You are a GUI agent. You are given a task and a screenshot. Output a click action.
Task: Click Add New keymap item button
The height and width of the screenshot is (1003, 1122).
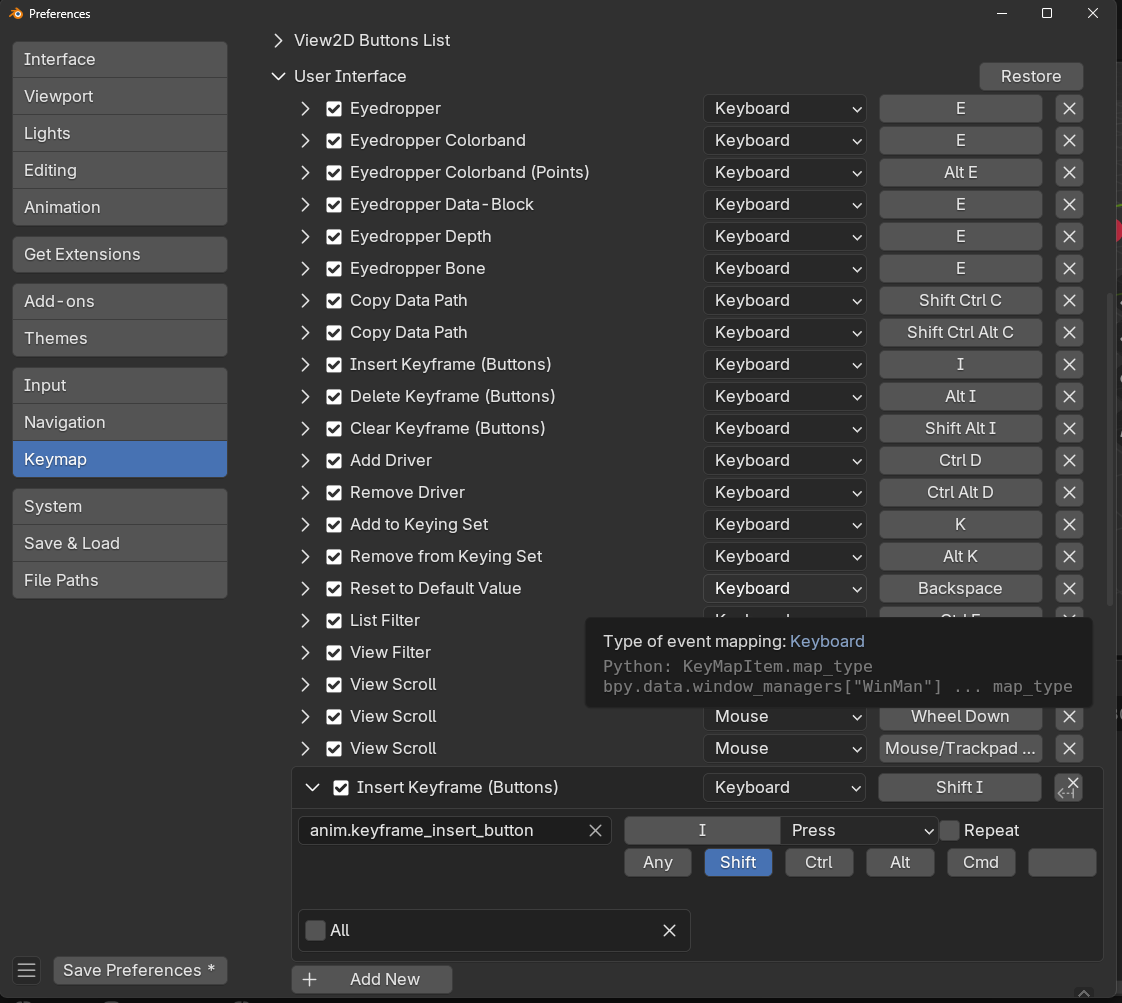click(372, 979)
